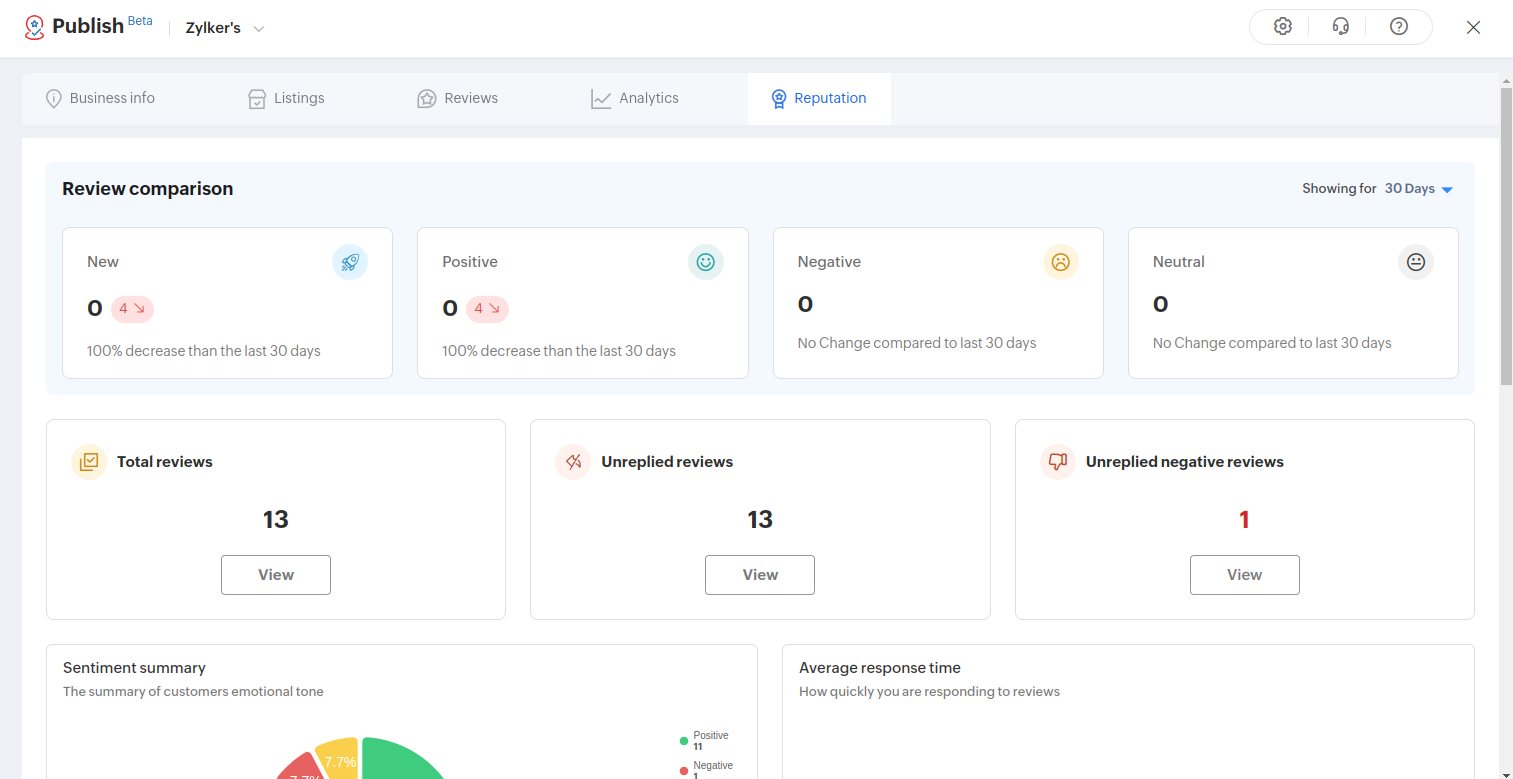This screenshot has width=1513, height=779.
Task: Switch to the Listings tab
Action: (x=286, y=99)
